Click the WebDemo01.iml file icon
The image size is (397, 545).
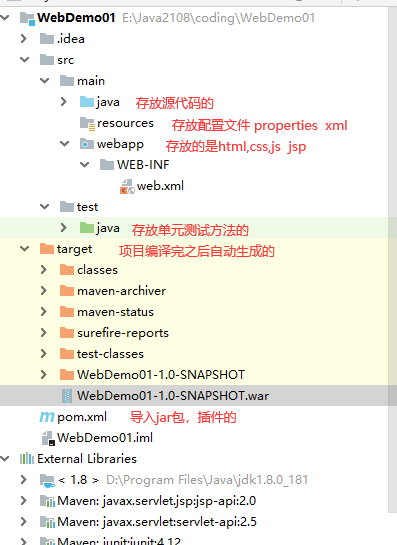[48, 438]
